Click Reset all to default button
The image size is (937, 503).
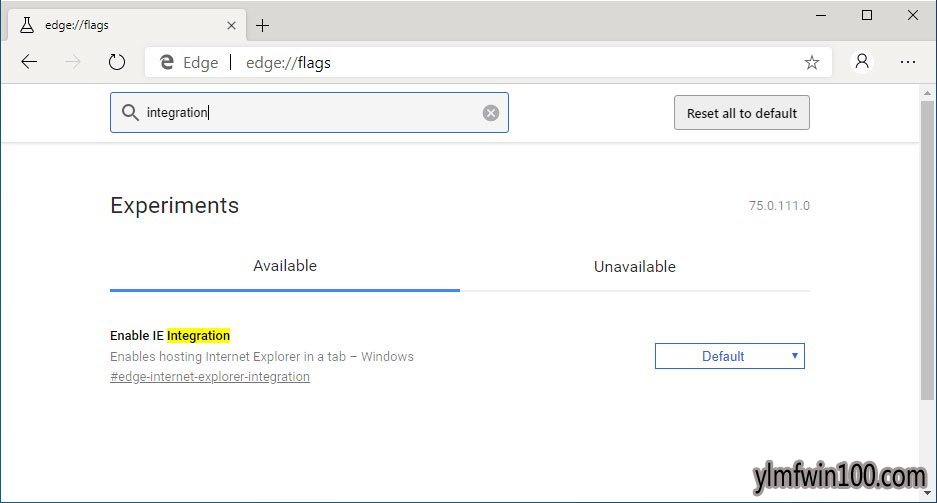tap(742, 113)
